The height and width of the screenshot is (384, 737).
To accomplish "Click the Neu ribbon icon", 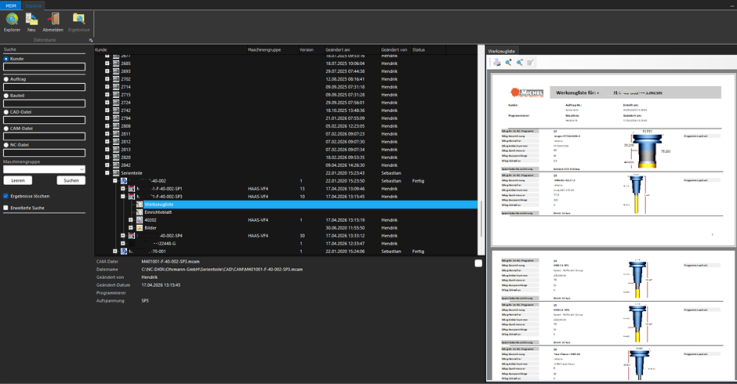I will 31,19.
